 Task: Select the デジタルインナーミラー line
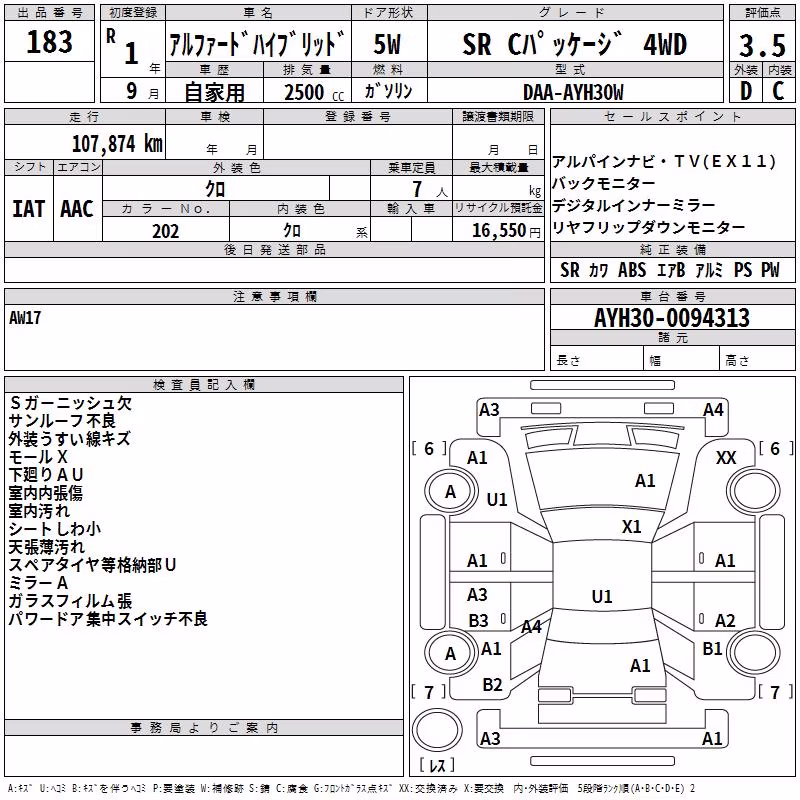click(x=634, y=205)
